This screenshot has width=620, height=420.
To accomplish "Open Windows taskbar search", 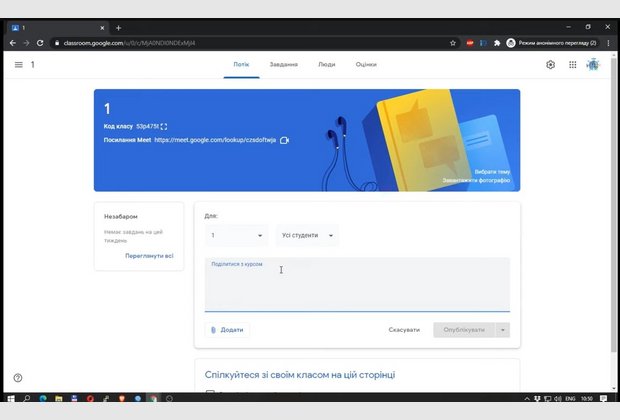I will point(27,398).
